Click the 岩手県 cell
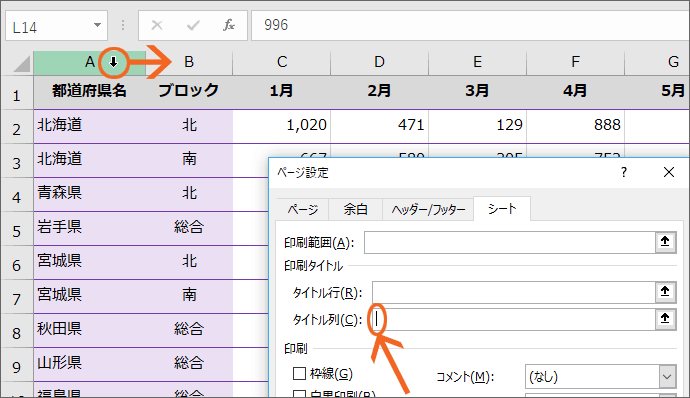 coord(90,228)
